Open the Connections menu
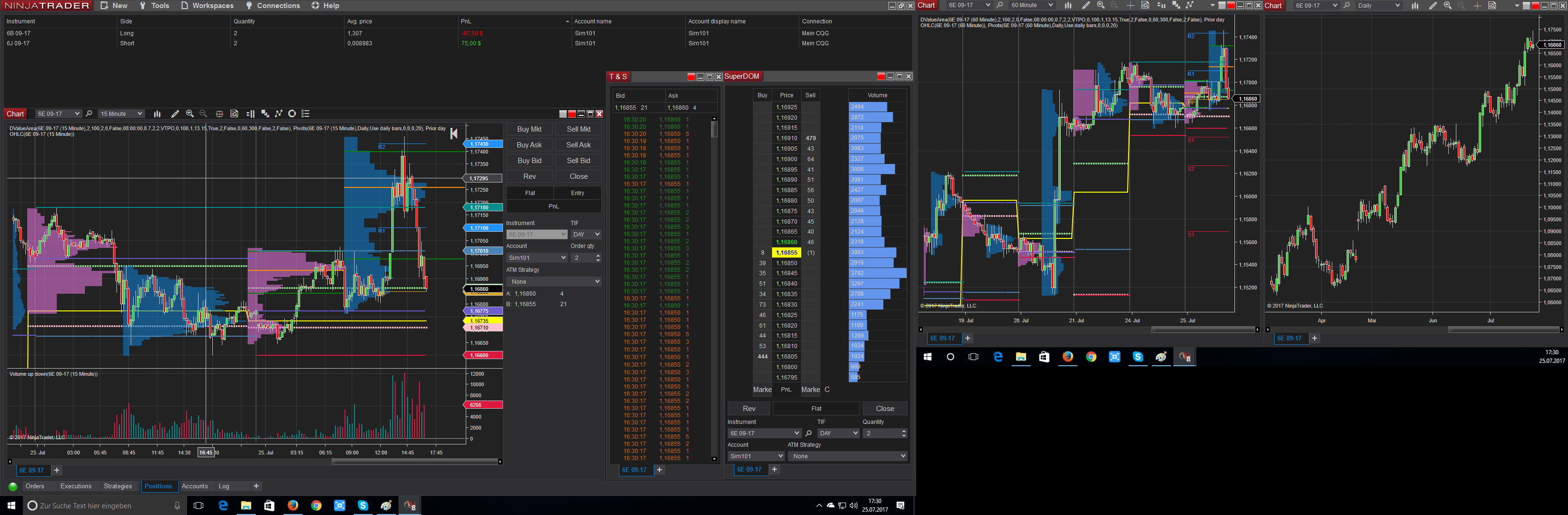1568x515 pixels. tap(272, 5)
